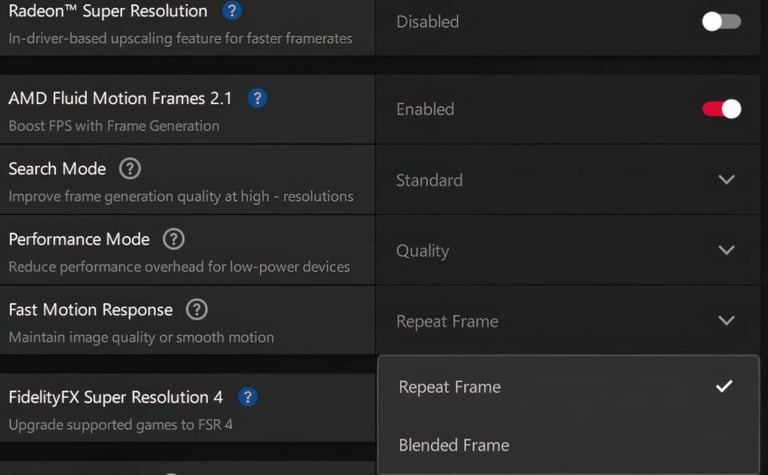Disable the AMD Fluid Motion Frames toggle
Viewport: 768px width, 475px height.
721,109
